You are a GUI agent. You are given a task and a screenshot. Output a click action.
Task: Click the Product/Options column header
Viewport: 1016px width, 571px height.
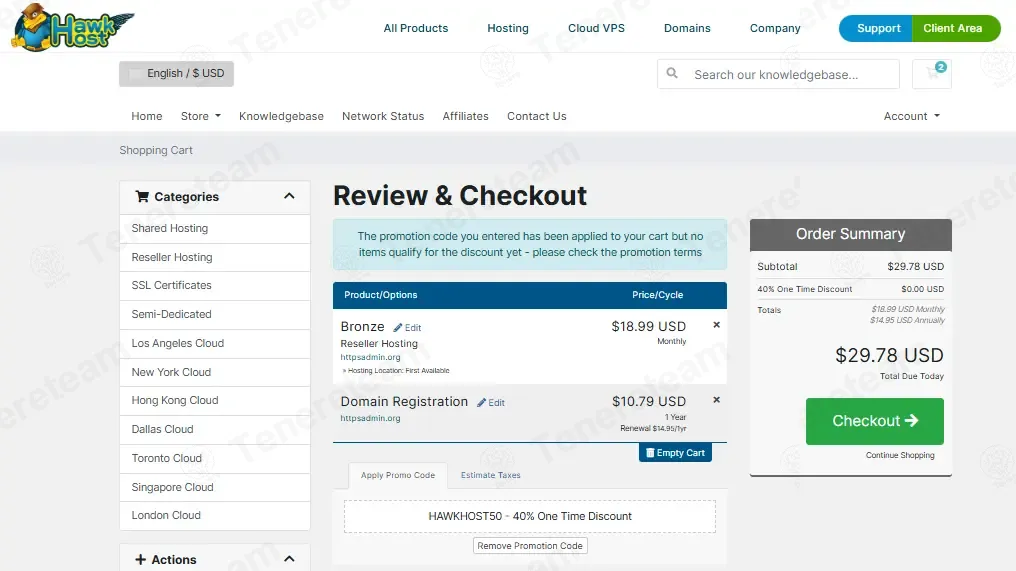click(x=380, y=295)
